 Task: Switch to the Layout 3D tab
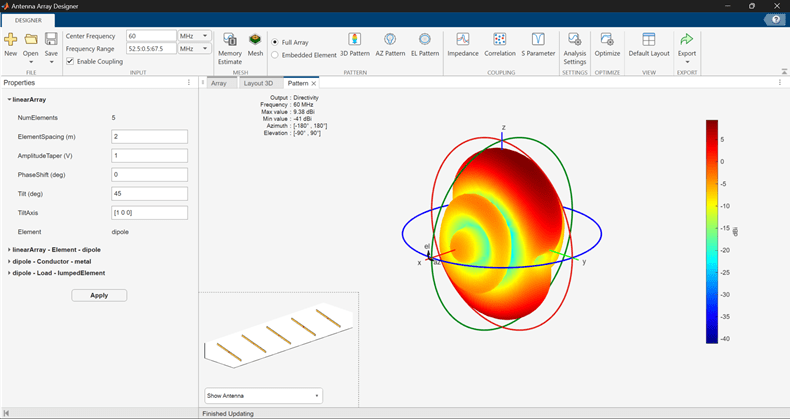click(258, 83)
